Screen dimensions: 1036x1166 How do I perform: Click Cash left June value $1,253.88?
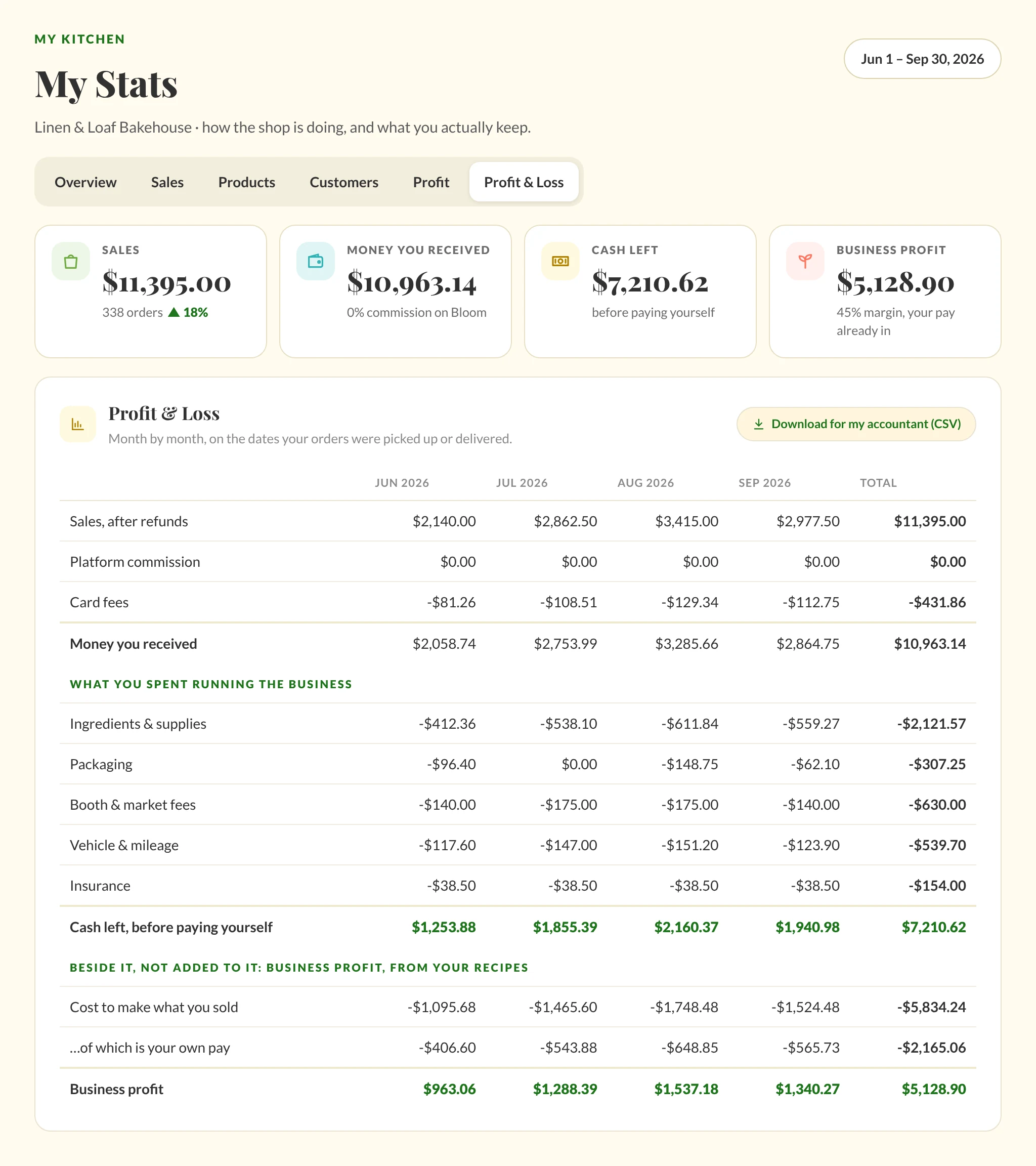click(444, 928)
